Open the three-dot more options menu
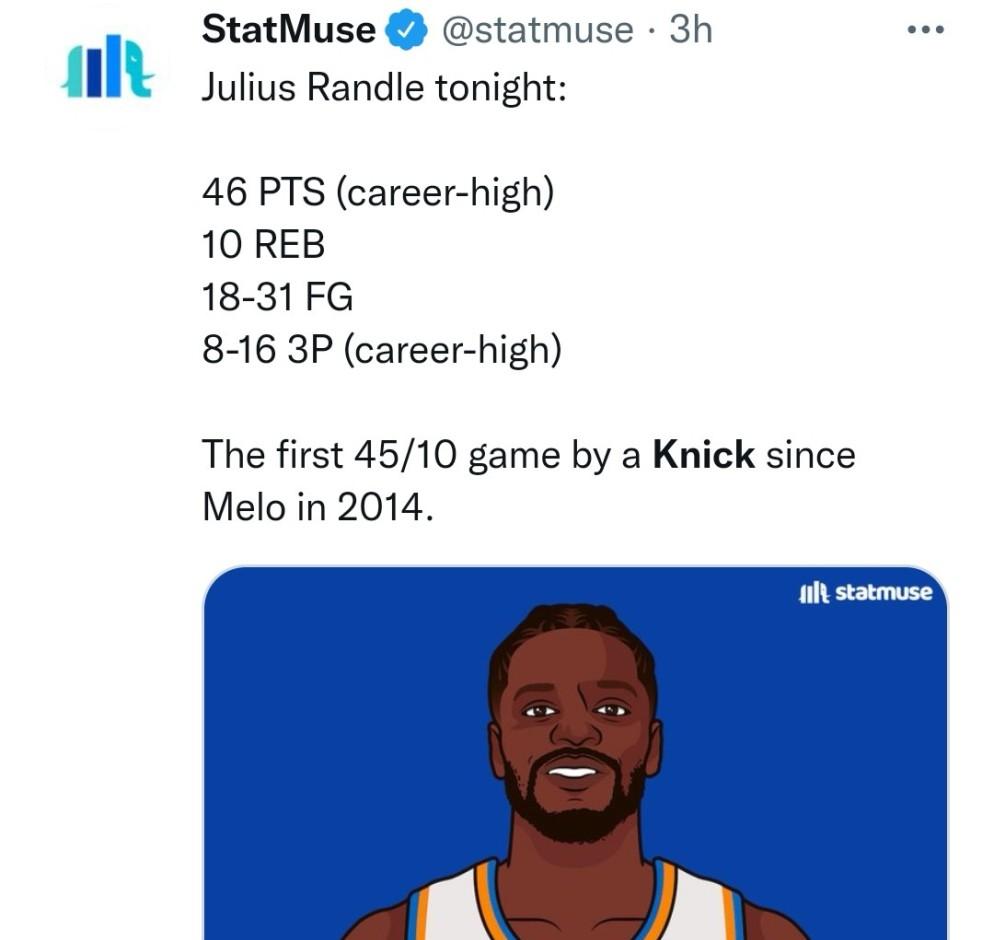The image size is (994, 940). (926, 30)
